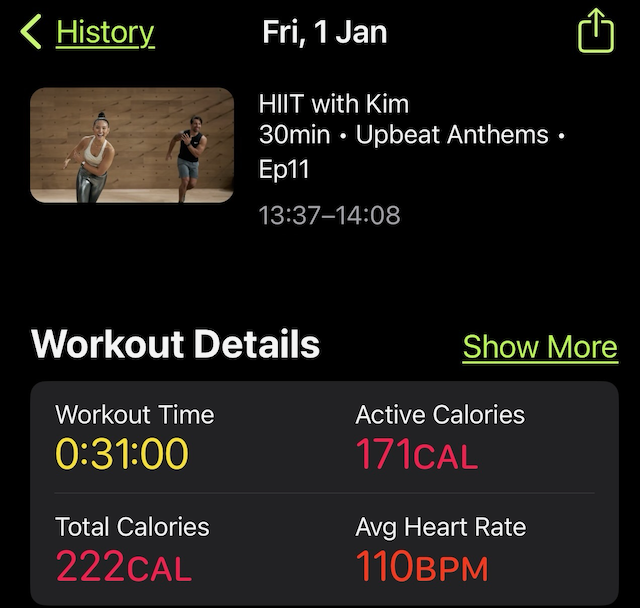Select the Avg Heart Rate label
The width and height of the screenshot is (640, 608).
pyautogui.click(x=441, y=527)
